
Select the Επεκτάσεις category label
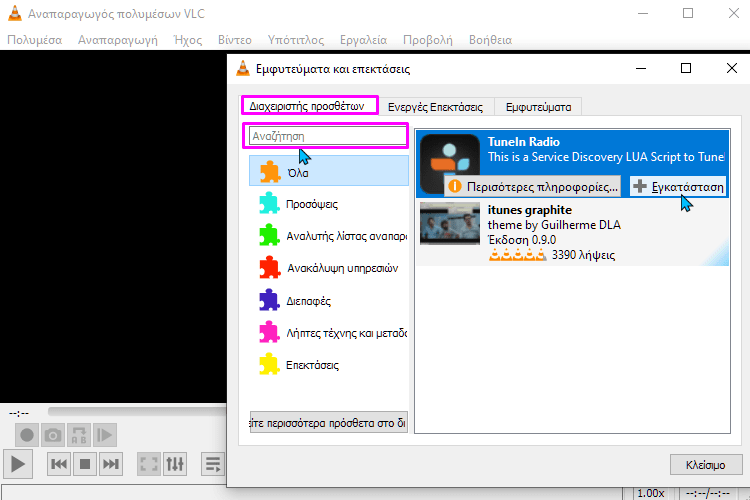pos(312,365)
